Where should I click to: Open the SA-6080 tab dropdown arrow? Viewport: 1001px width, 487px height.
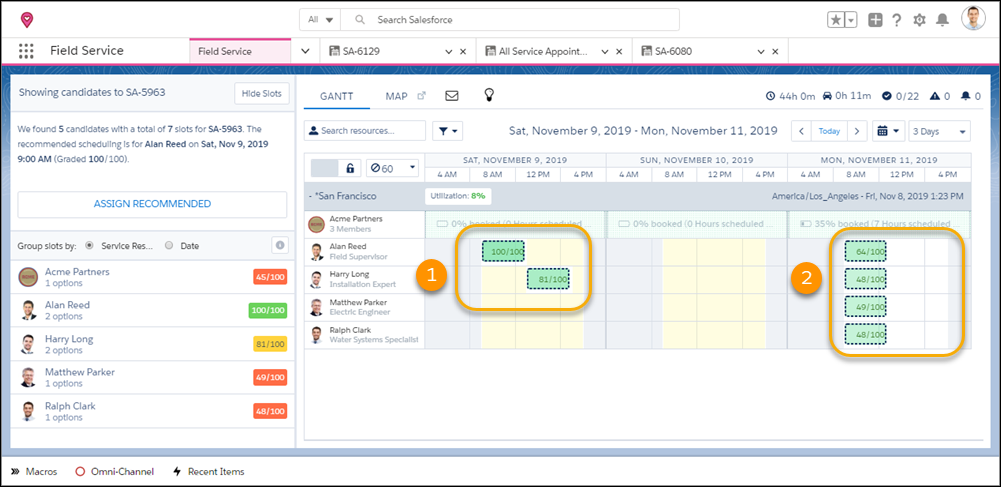(760, 52)
